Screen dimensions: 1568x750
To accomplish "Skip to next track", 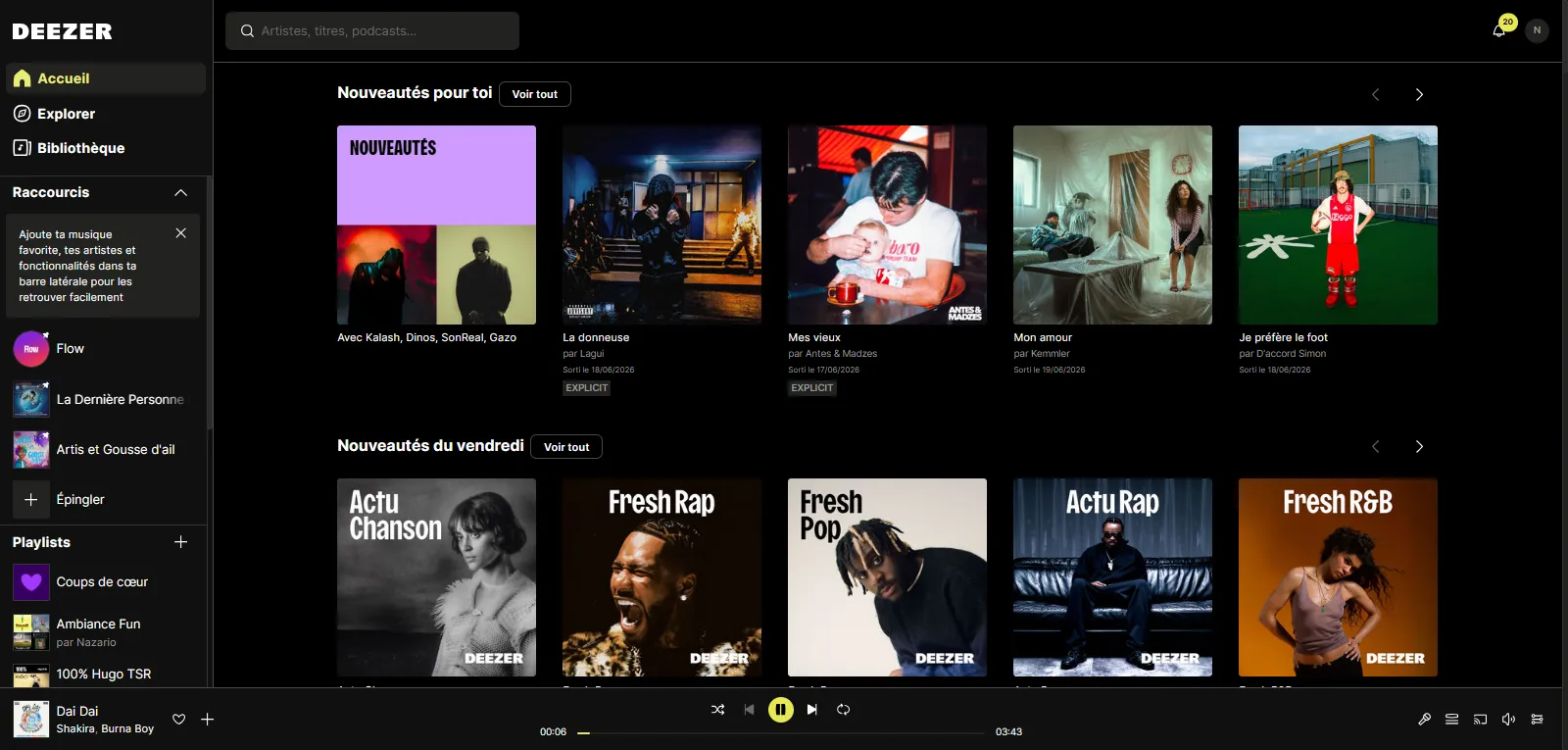I will point(812,709).
